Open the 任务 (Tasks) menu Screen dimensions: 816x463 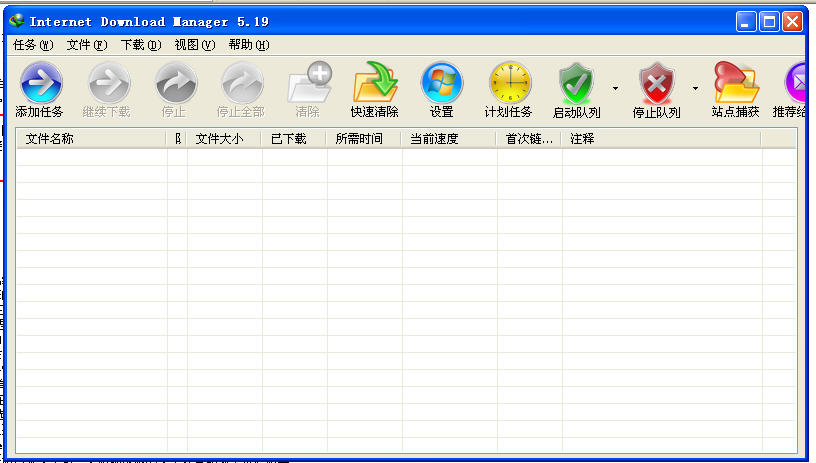click(33, 45)
